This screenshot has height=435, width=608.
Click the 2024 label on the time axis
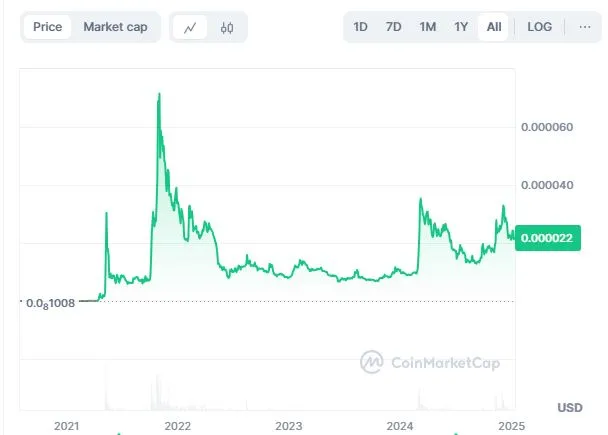click(x=400, y=426)
